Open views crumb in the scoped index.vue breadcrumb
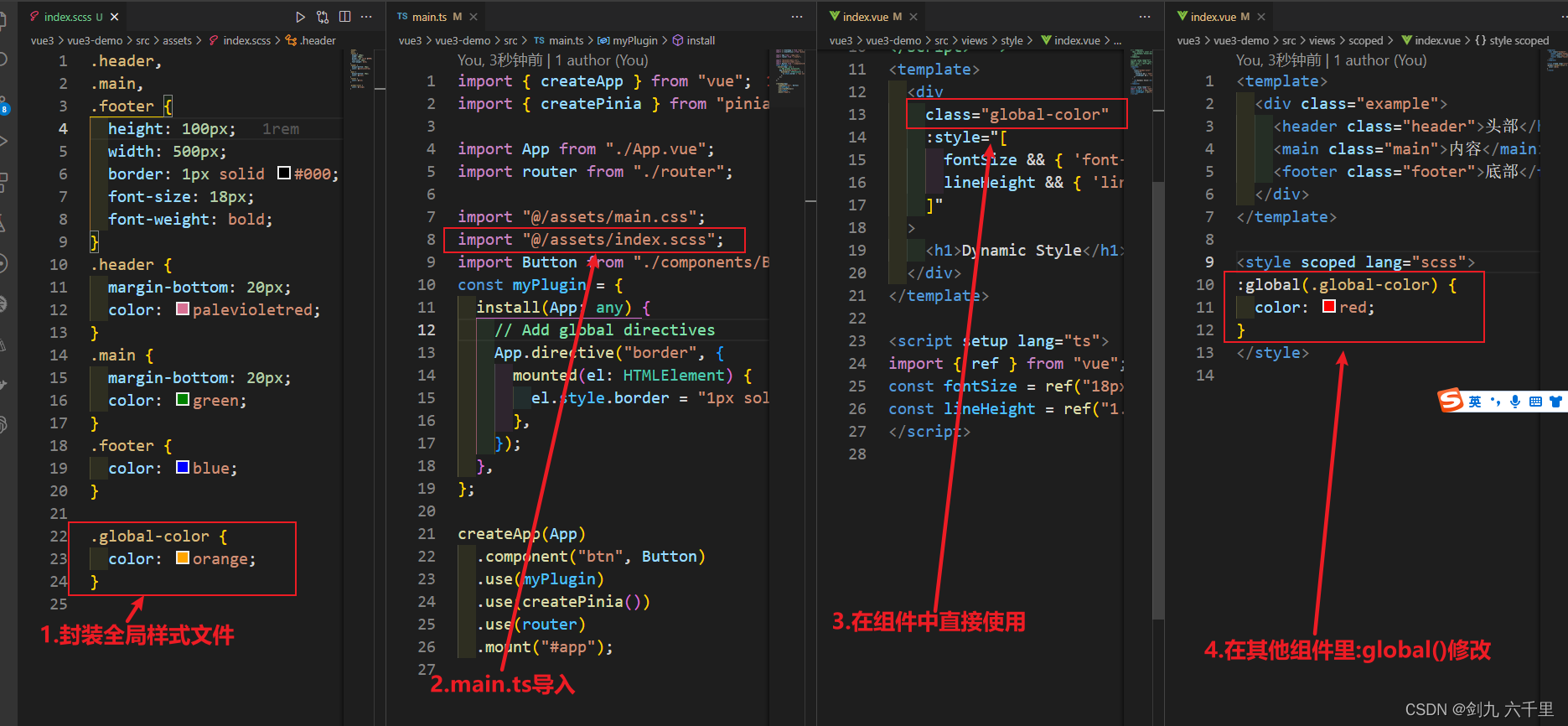This screenshot has height=726, width=1568. [x=1322, y=40]
